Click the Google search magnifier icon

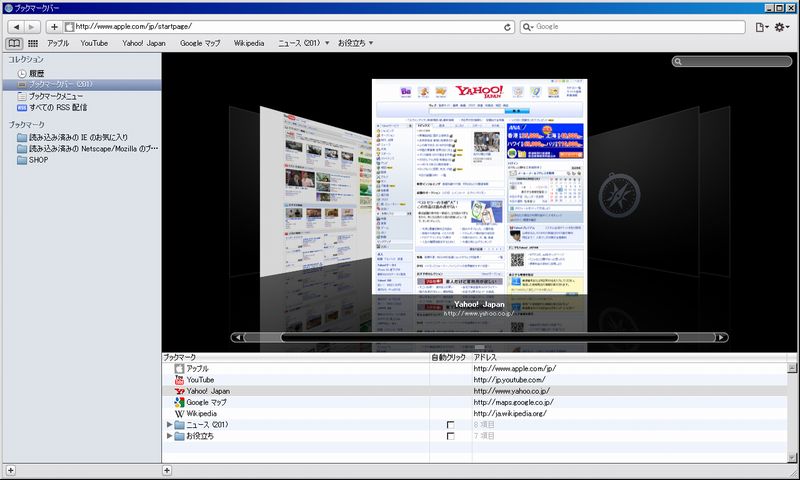526,27
